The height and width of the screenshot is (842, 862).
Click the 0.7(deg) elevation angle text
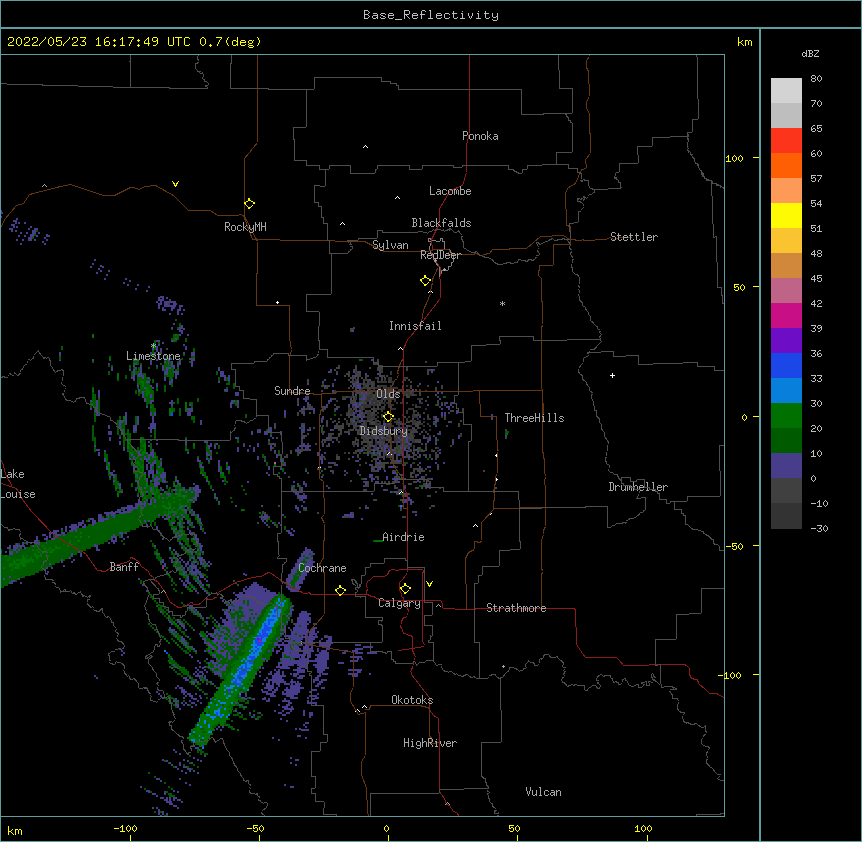click(230, 42)
